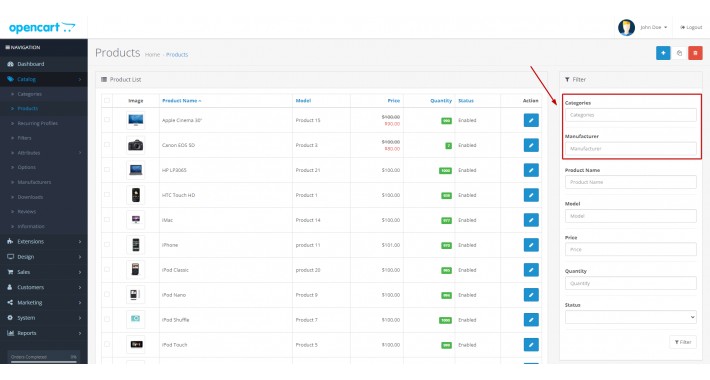This screenshot has width=710, height=380.
Task: Expand the Customers menu chevron
Action: [80, 287]
